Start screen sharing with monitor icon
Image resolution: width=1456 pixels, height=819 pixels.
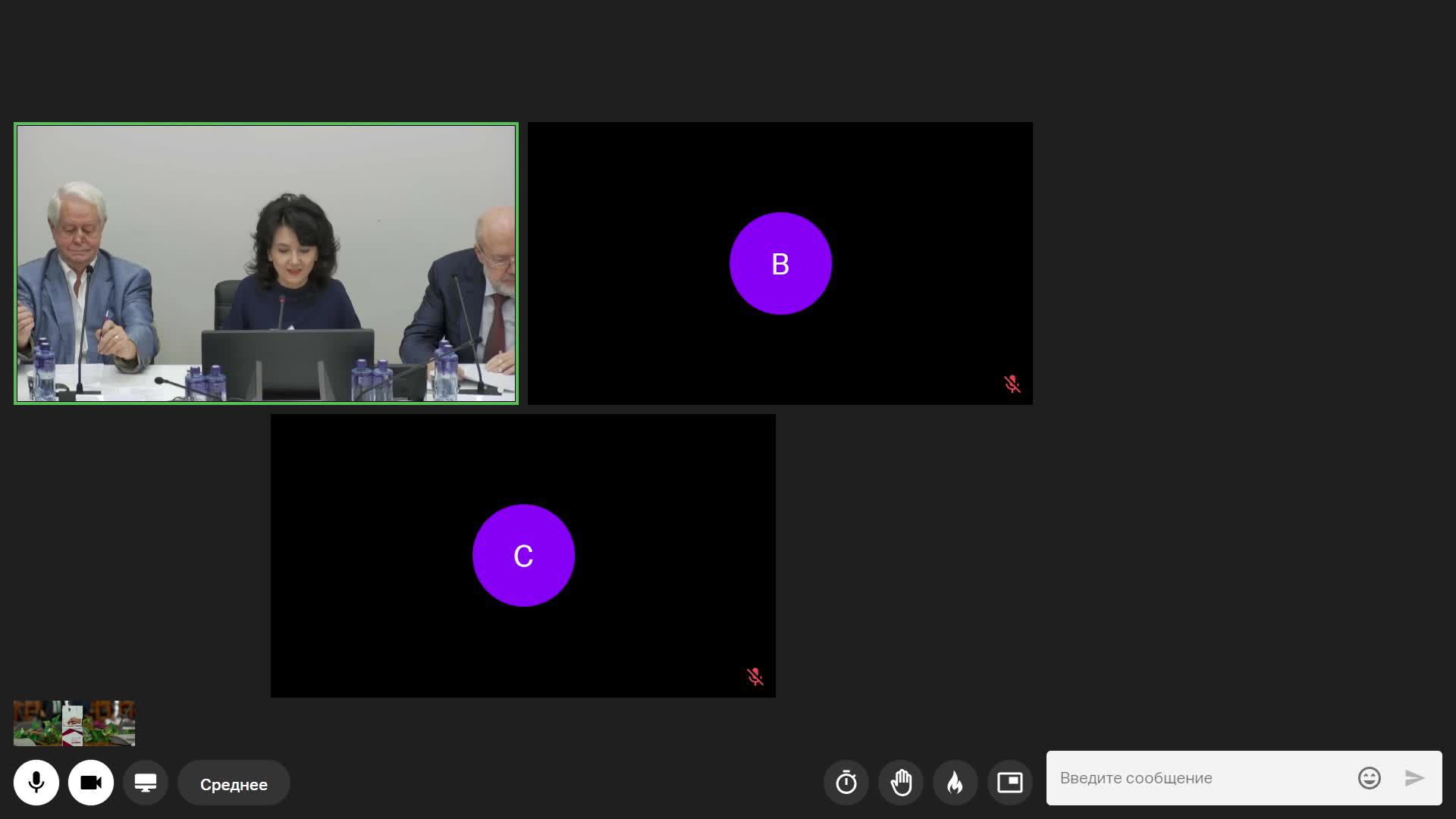pos(146,783)
